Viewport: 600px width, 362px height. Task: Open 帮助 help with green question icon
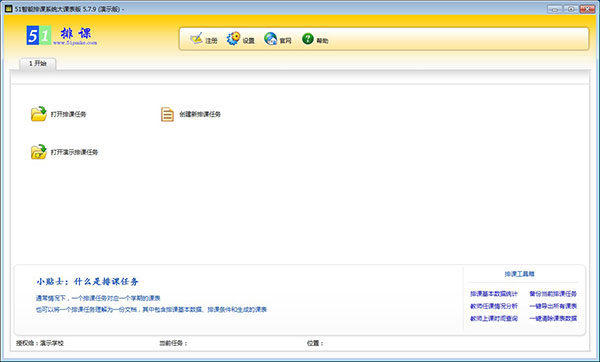pyautogui.click(x=315, y=39)
